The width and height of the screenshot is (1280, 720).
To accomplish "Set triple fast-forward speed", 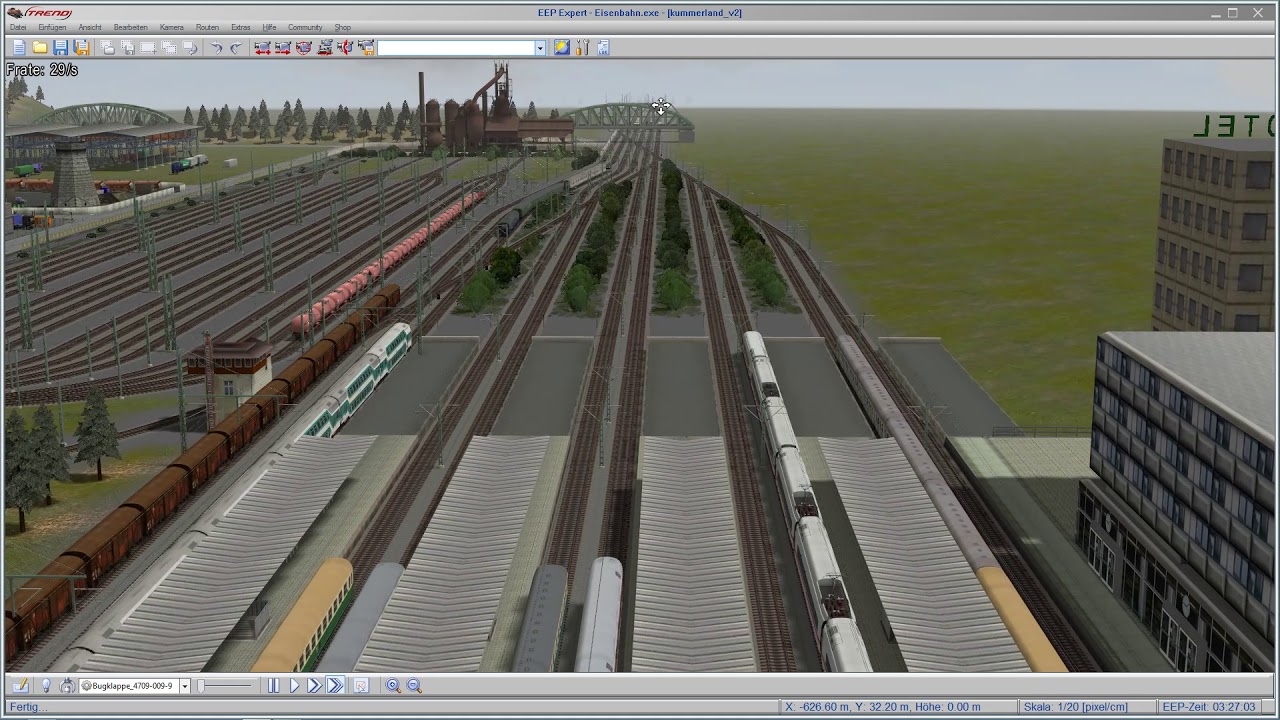I will pos(335,686).
